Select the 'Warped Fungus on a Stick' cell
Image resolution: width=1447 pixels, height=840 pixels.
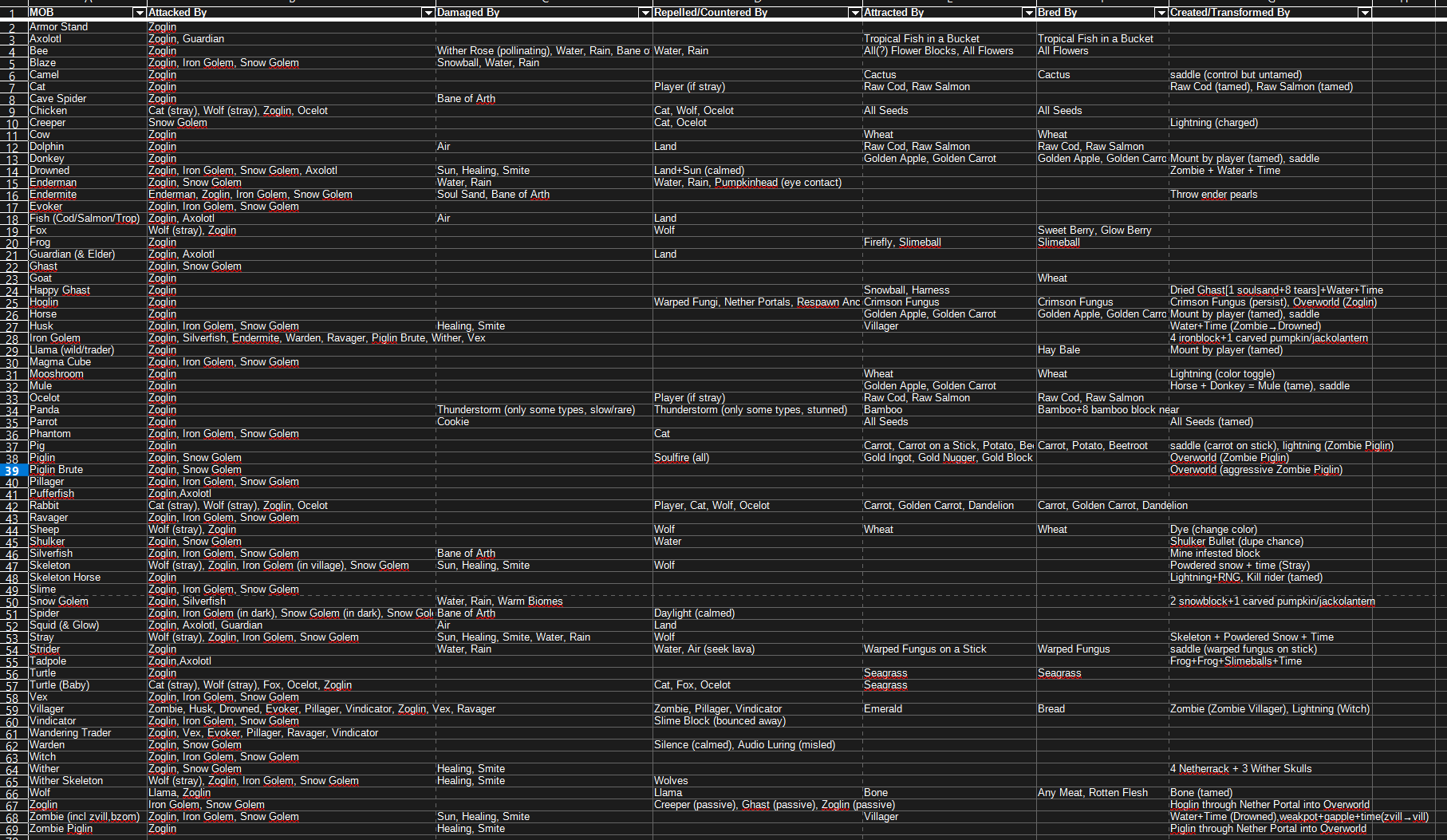[x=949, y=649]
